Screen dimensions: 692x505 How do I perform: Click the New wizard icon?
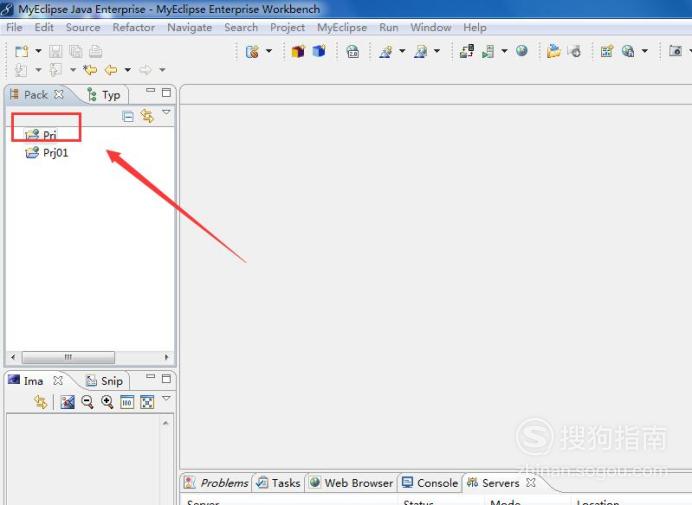[21, 51]
